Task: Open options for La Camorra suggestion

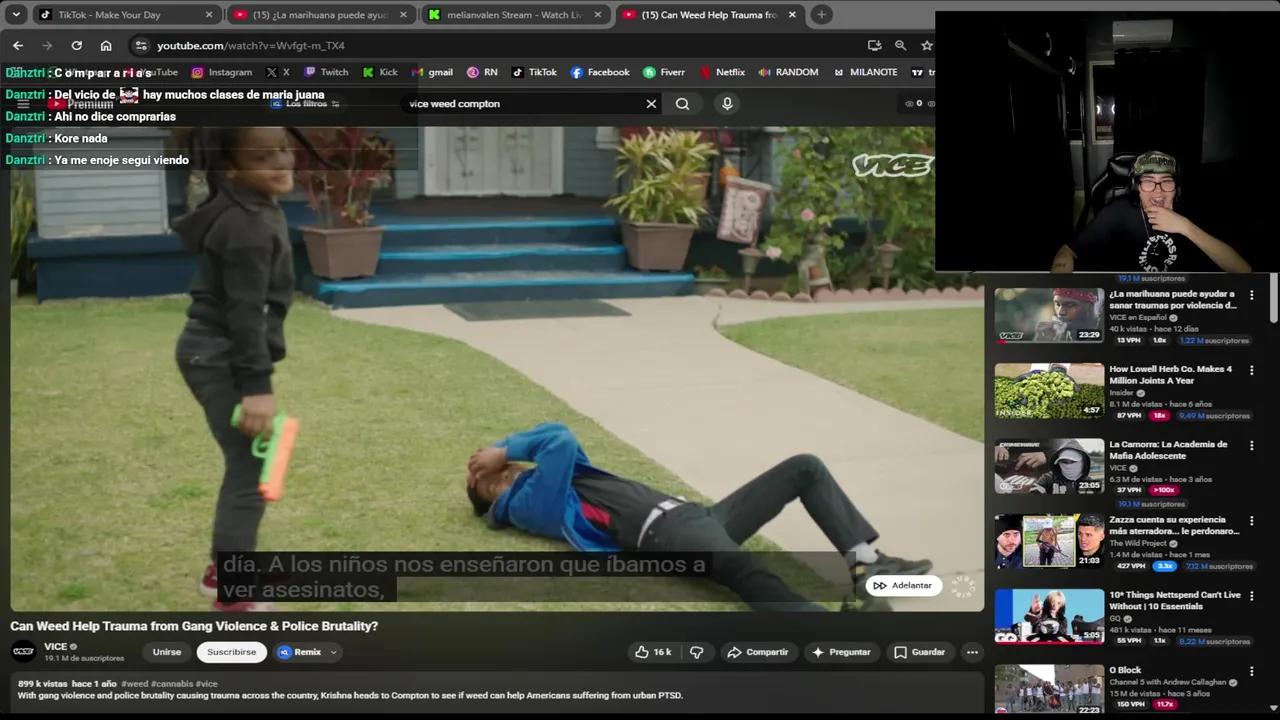Action: pos(1251,445)
